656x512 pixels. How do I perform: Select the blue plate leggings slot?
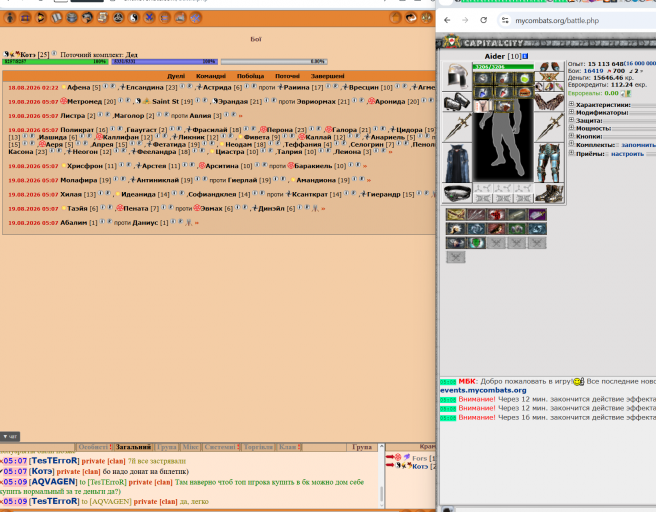[549, 162]
